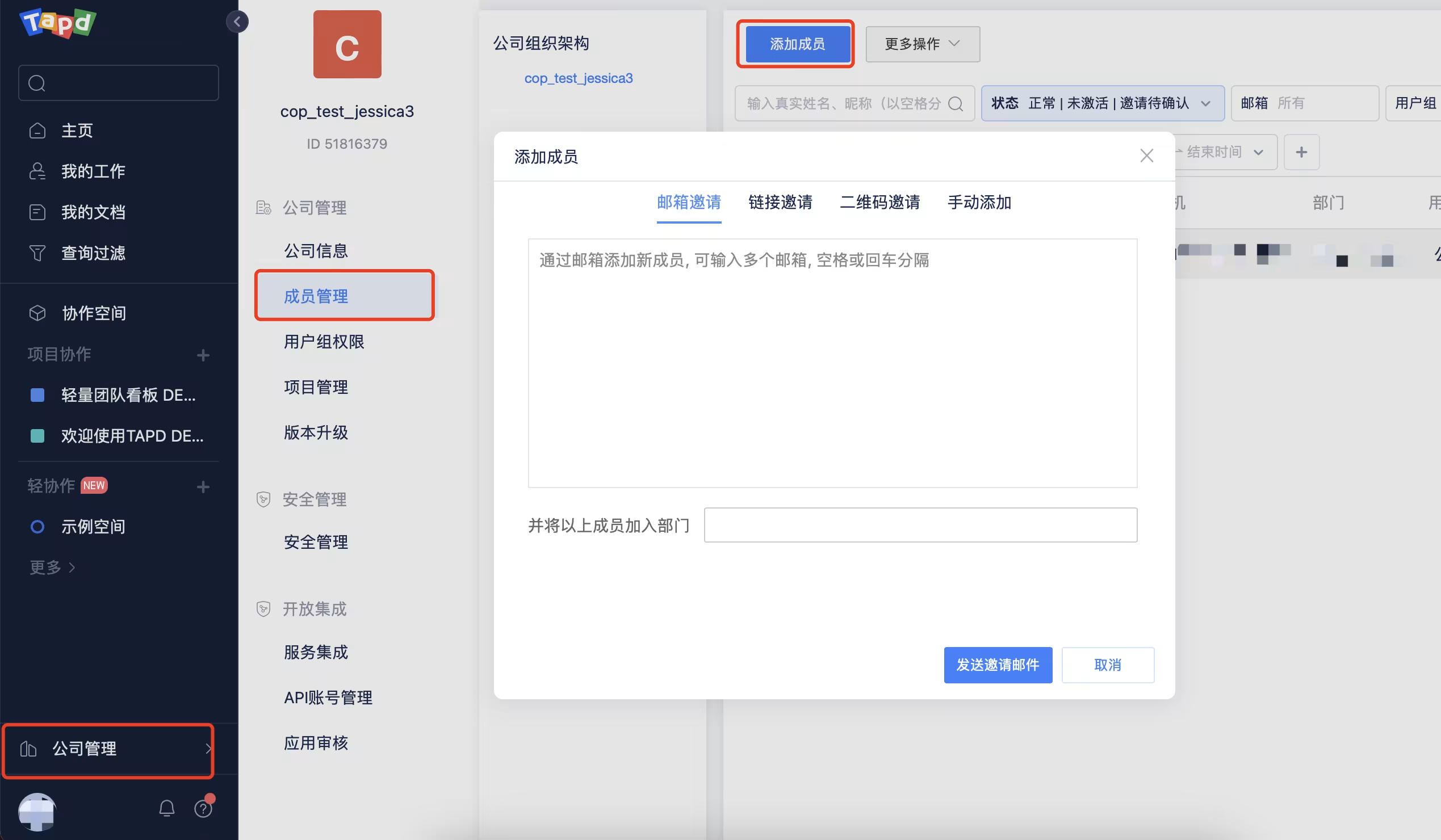Add a new 轻协作 space with the plus icon
Screen dimensions: 1441x840
click(203, 487)
